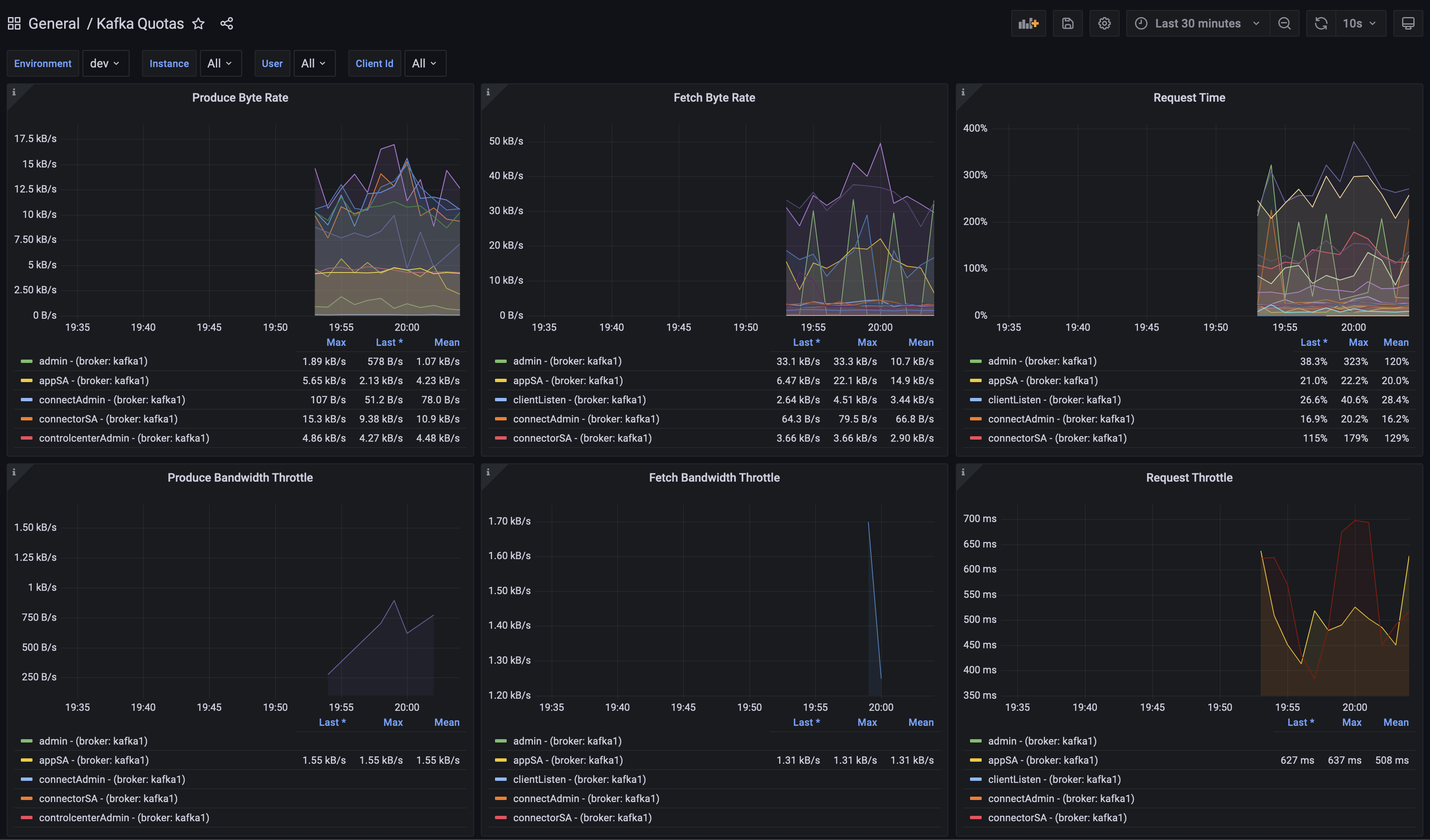The height and width of the screenshot is (840, 1430).
Task: Open the Instance All dropdown
Action: pos(220,64)
